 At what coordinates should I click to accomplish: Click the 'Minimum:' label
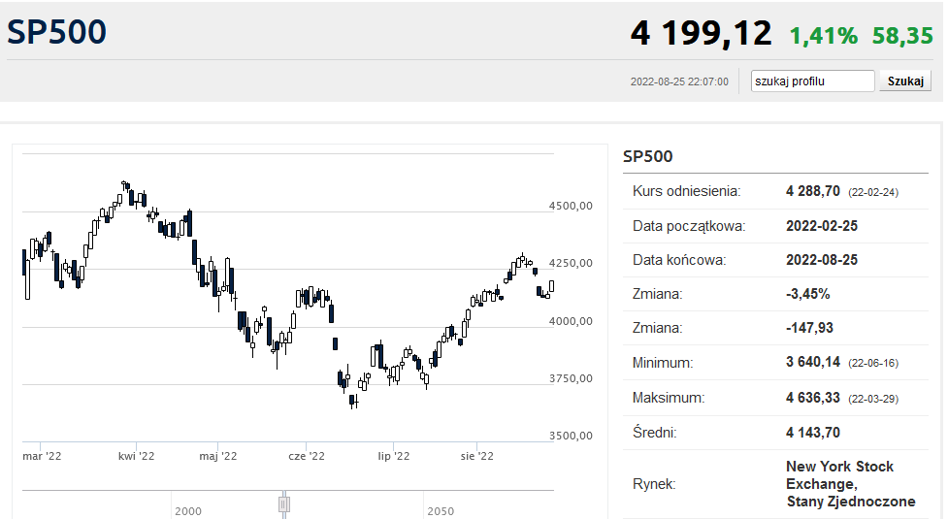coord(662,363)
